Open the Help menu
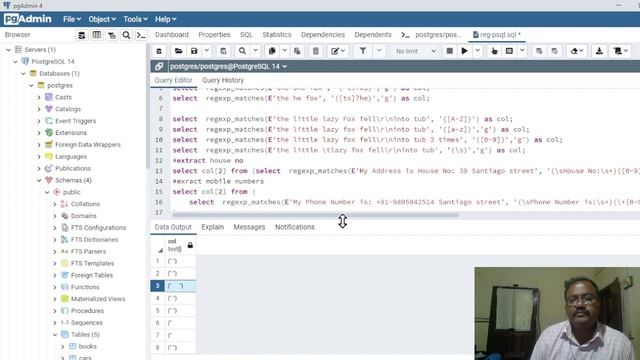Screen dimensions: 640x360 [165, 19]
